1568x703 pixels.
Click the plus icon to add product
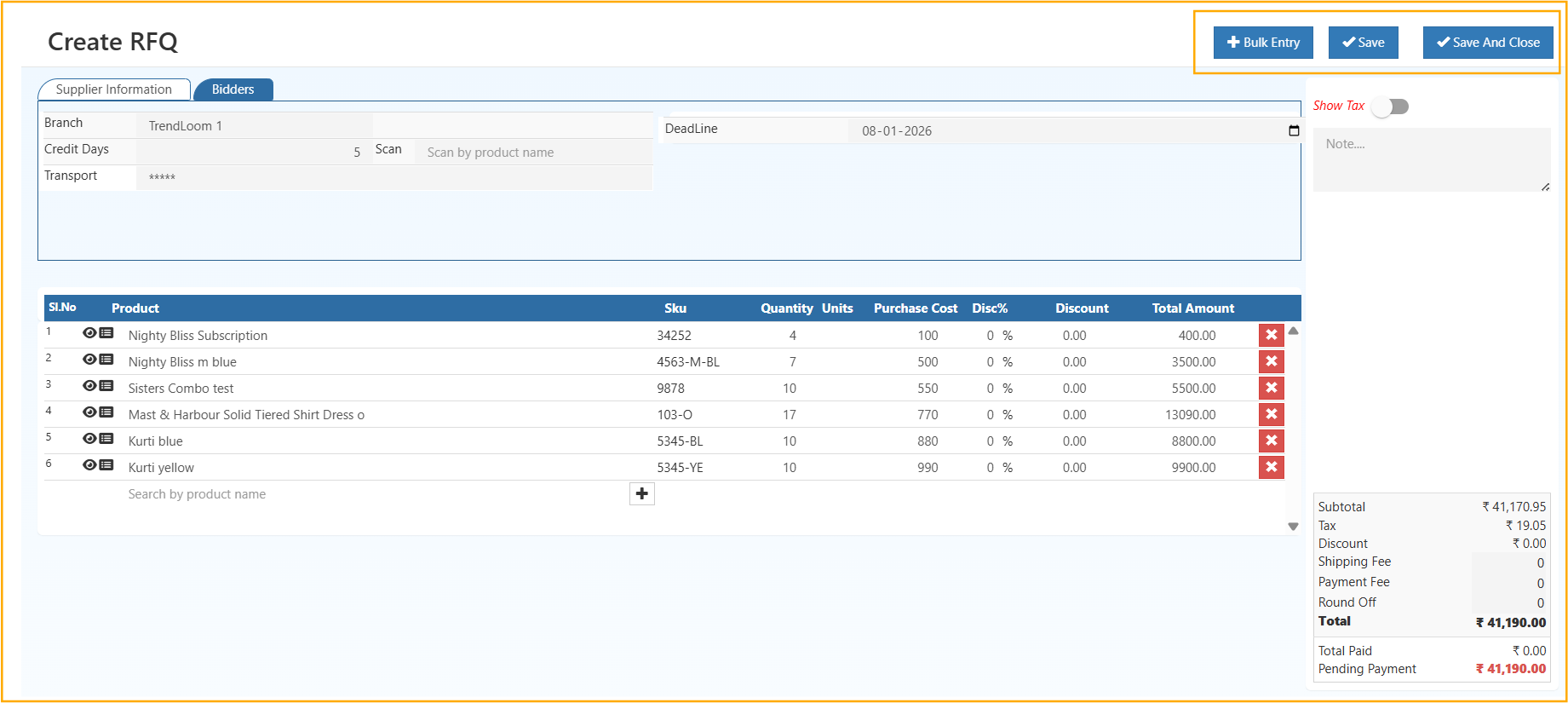[x=642, y=494]
